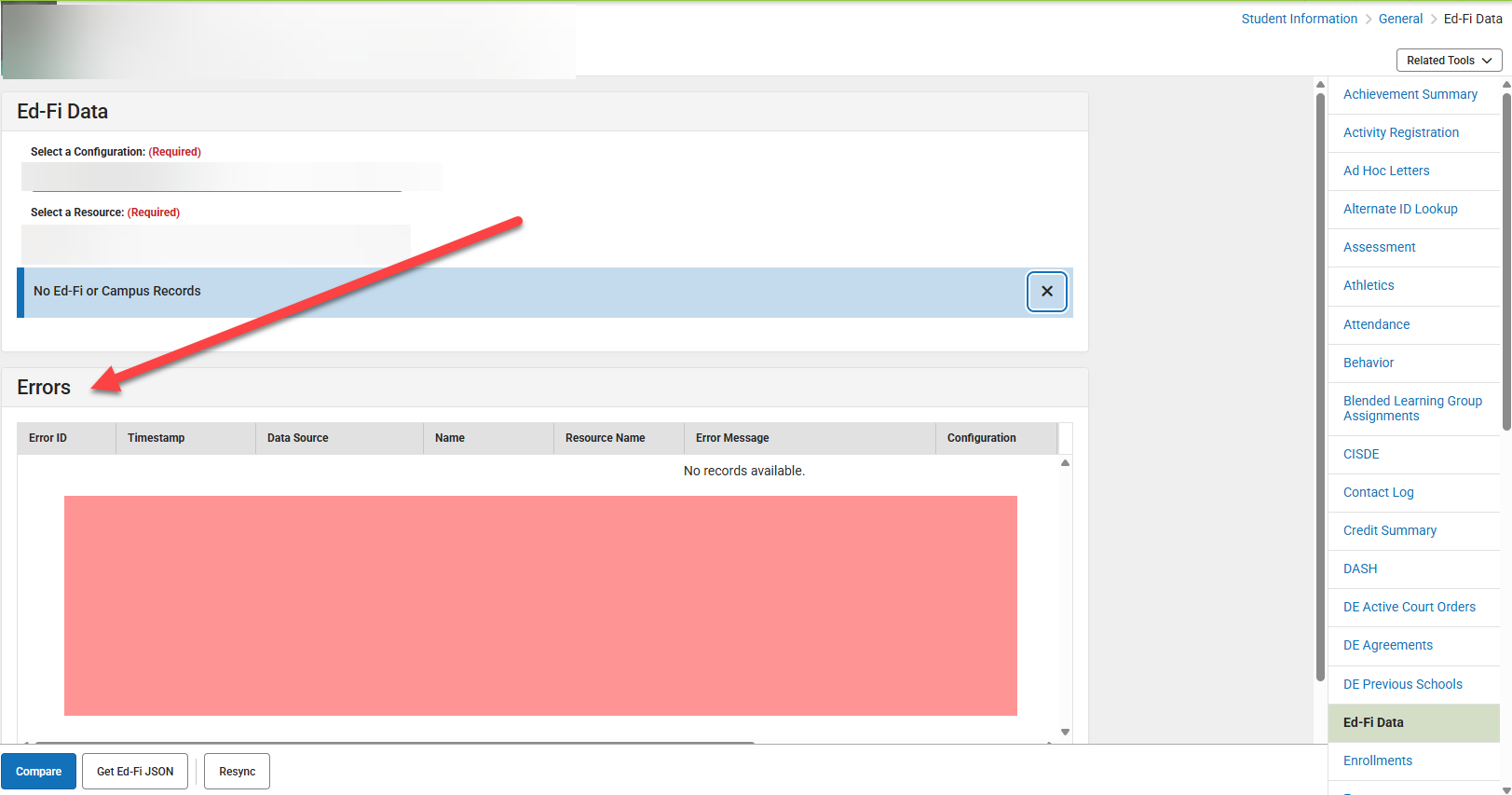Go to Student Information breadcrumb
Screen dimensions: 1512x795
[1299, 19]
